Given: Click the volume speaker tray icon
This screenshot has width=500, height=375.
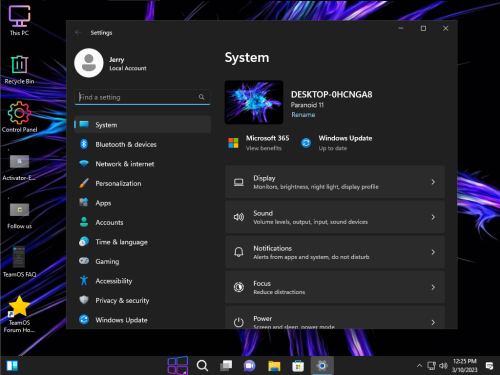Looking at the screenshot, I should [443, 366].
